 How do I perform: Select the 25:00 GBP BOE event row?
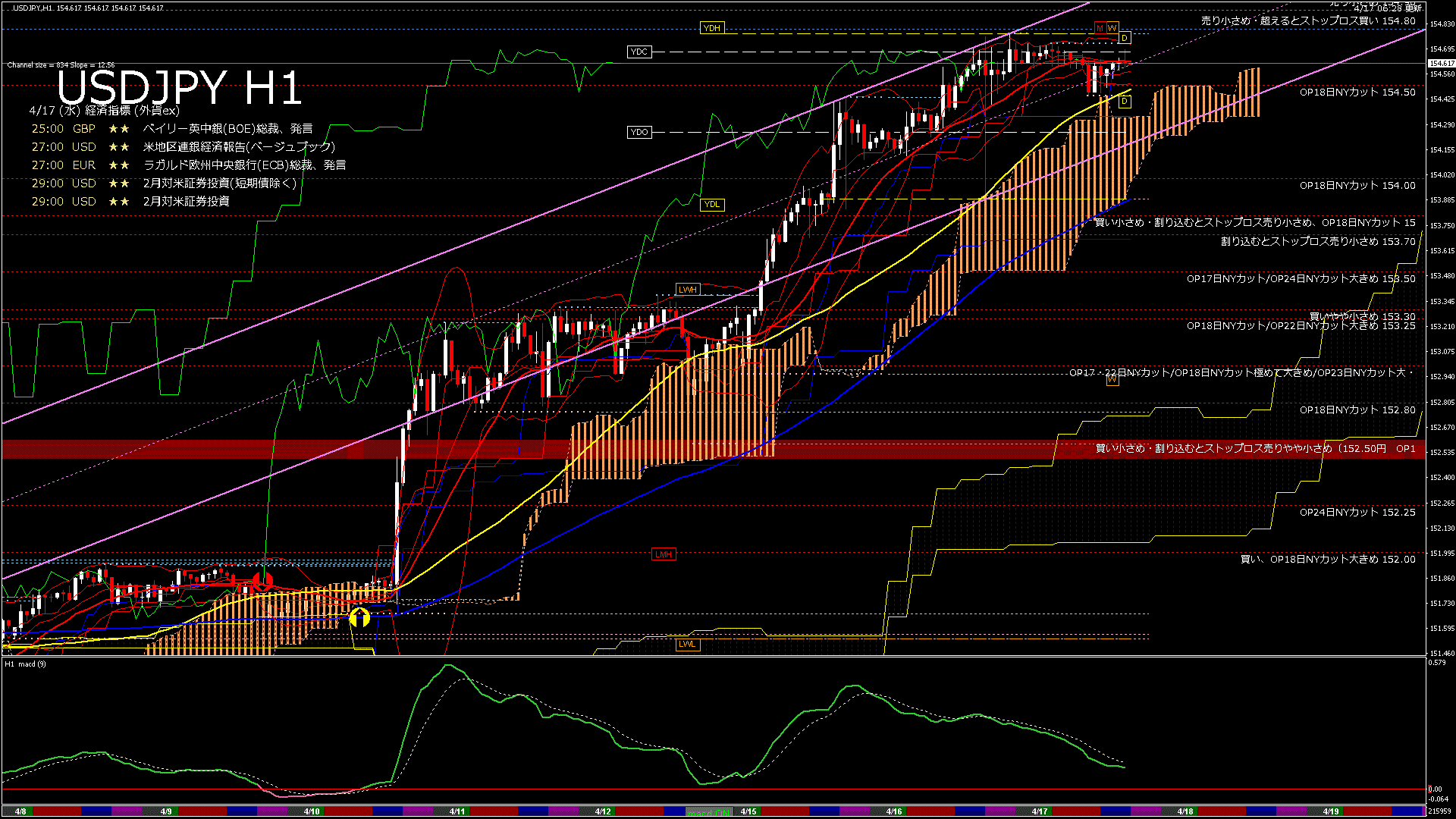click(172, 129)
